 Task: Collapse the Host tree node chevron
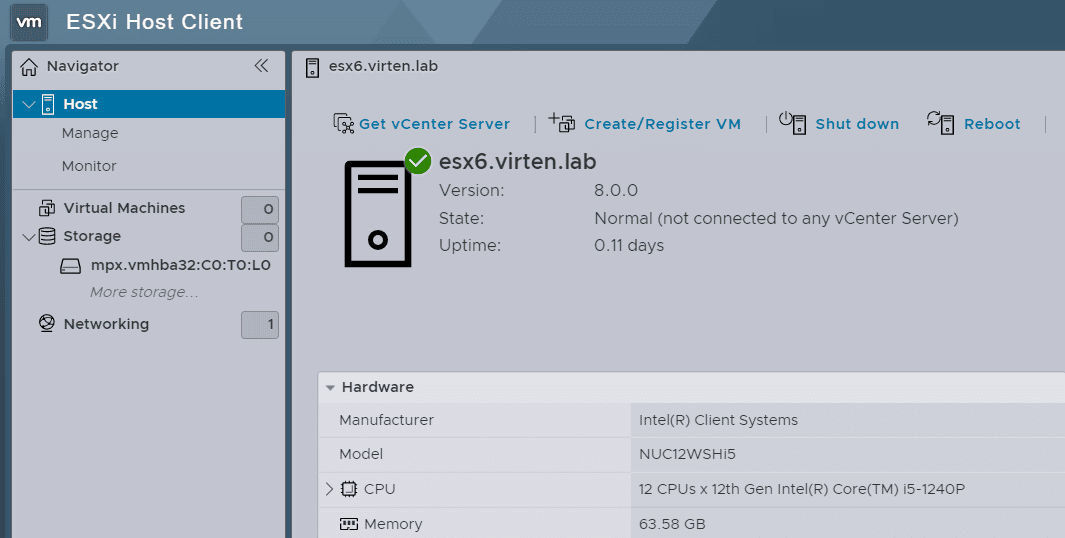pos(29,105)
